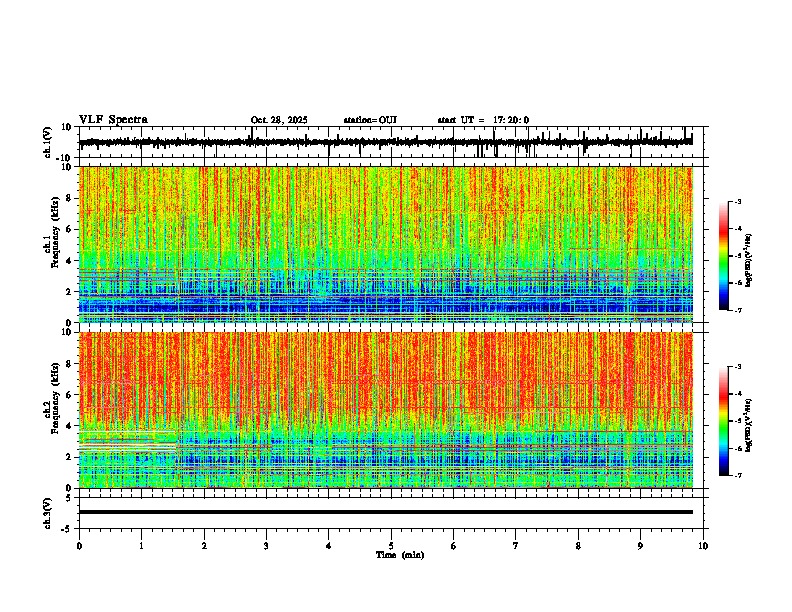Click the ch.2 spectrogram image

pos(386,410)
